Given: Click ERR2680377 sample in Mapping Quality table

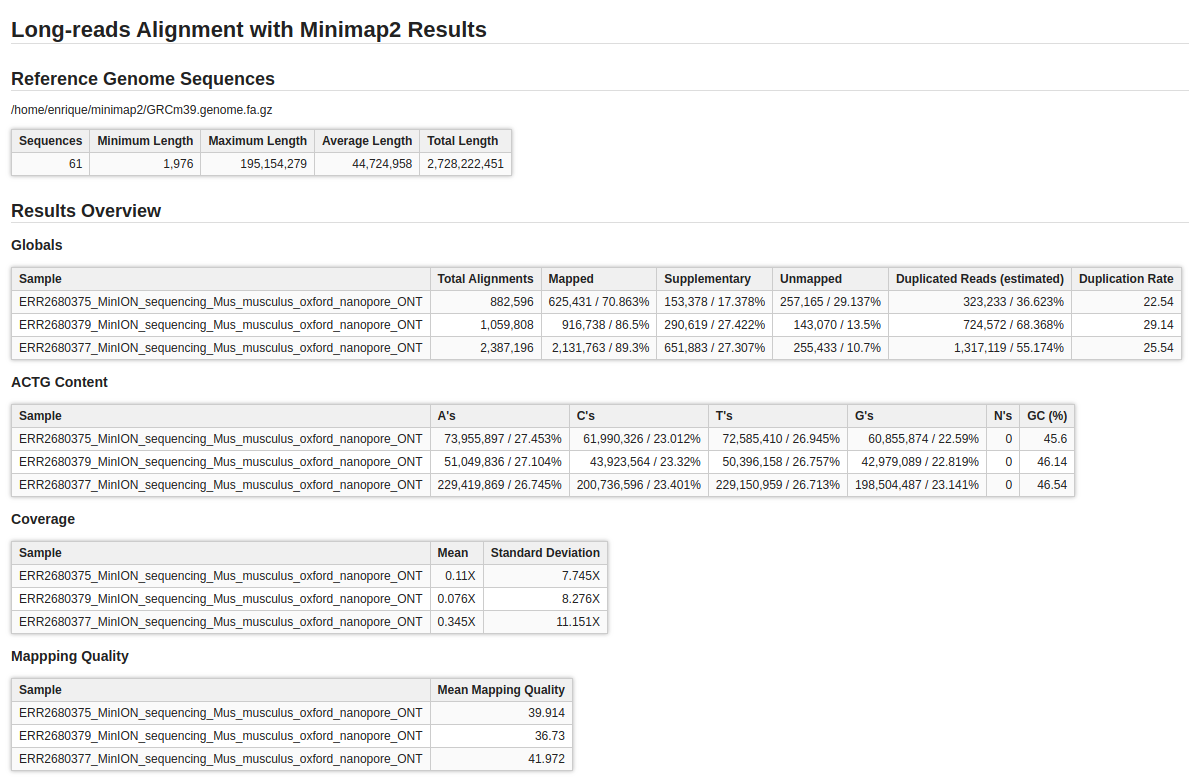Looking at the screenshot, I should click(220, 759).
